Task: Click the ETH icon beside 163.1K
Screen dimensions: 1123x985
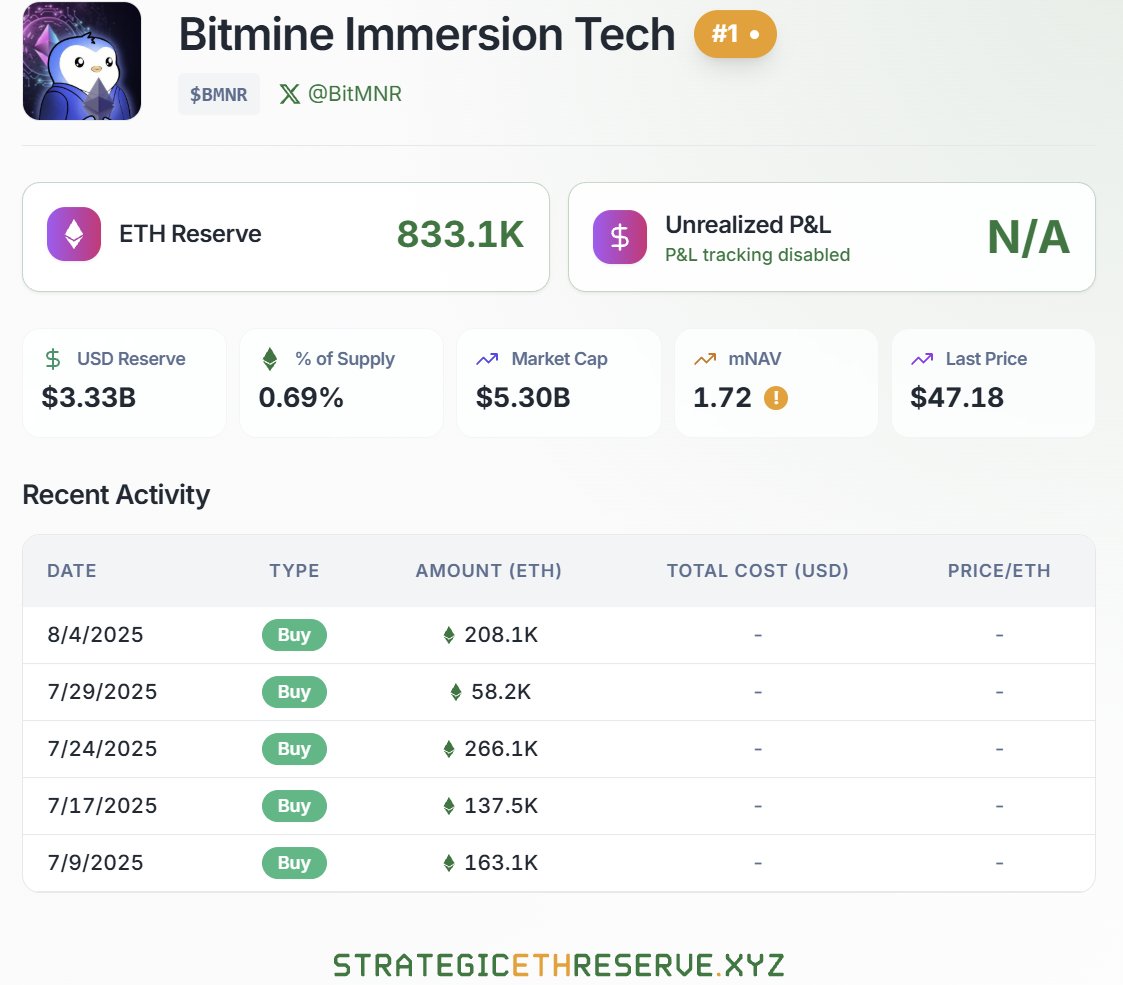Action: tap(449, 863)
